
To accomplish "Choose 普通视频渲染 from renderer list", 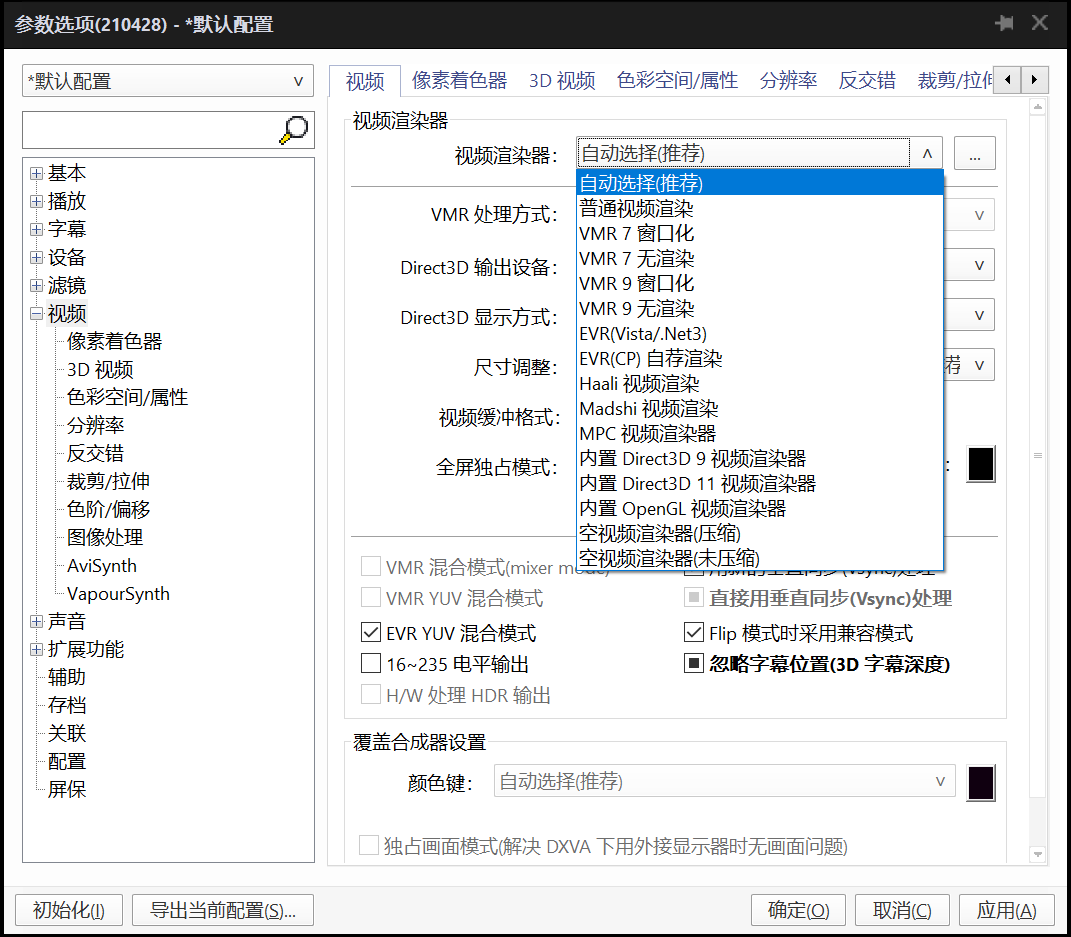I will coord(760,208).
